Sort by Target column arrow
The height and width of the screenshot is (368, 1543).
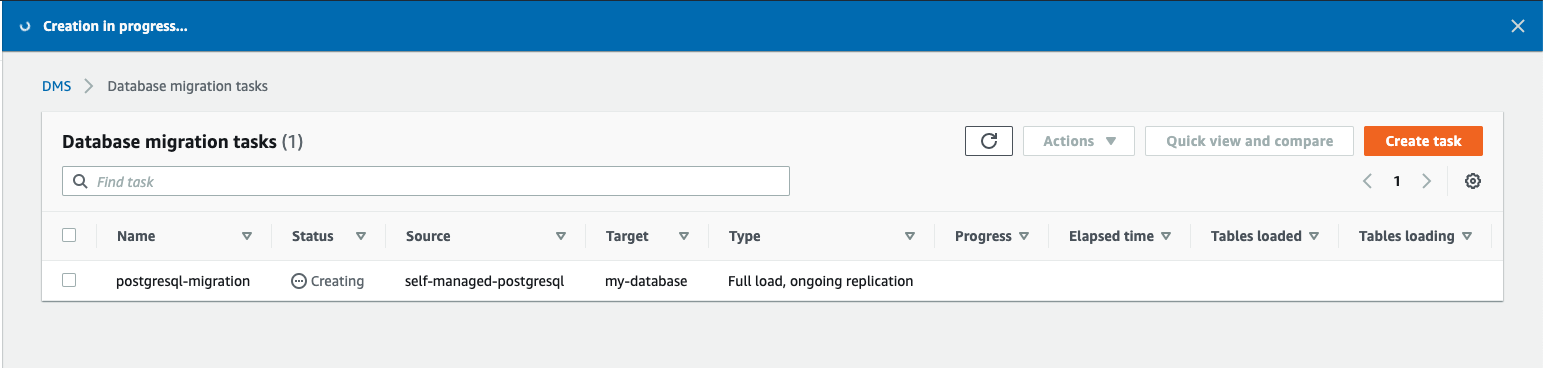tap(684, 237)
